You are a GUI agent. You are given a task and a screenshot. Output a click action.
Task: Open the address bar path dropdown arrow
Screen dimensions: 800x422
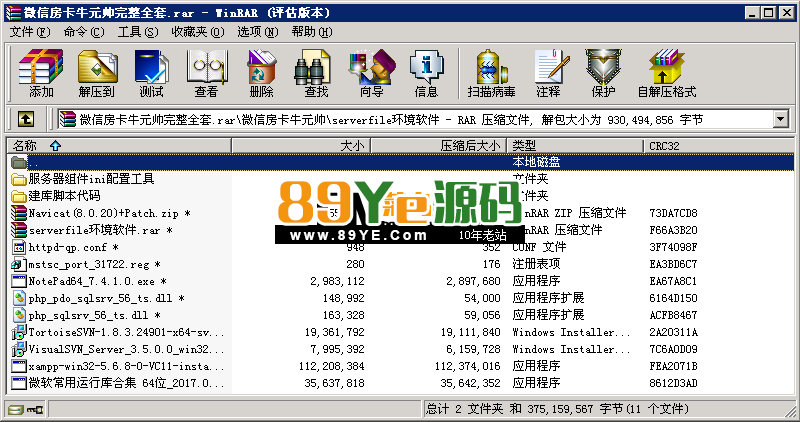coord(781,120)
